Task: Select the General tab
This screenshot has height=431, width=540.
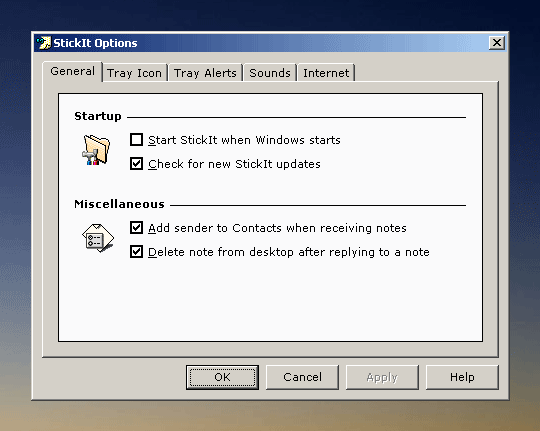Action: point(72,71)
